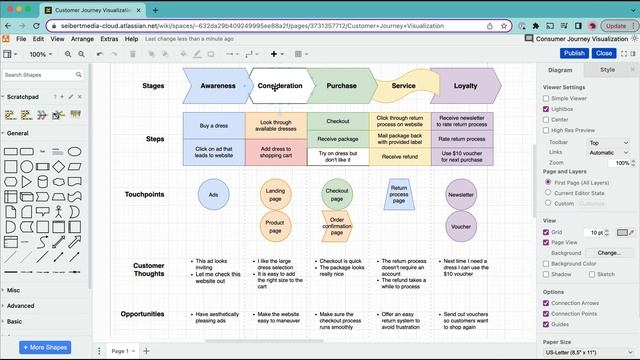Click the To Front toolbar icon
Screen dimensions: 640x360
[x=151, y=54]
